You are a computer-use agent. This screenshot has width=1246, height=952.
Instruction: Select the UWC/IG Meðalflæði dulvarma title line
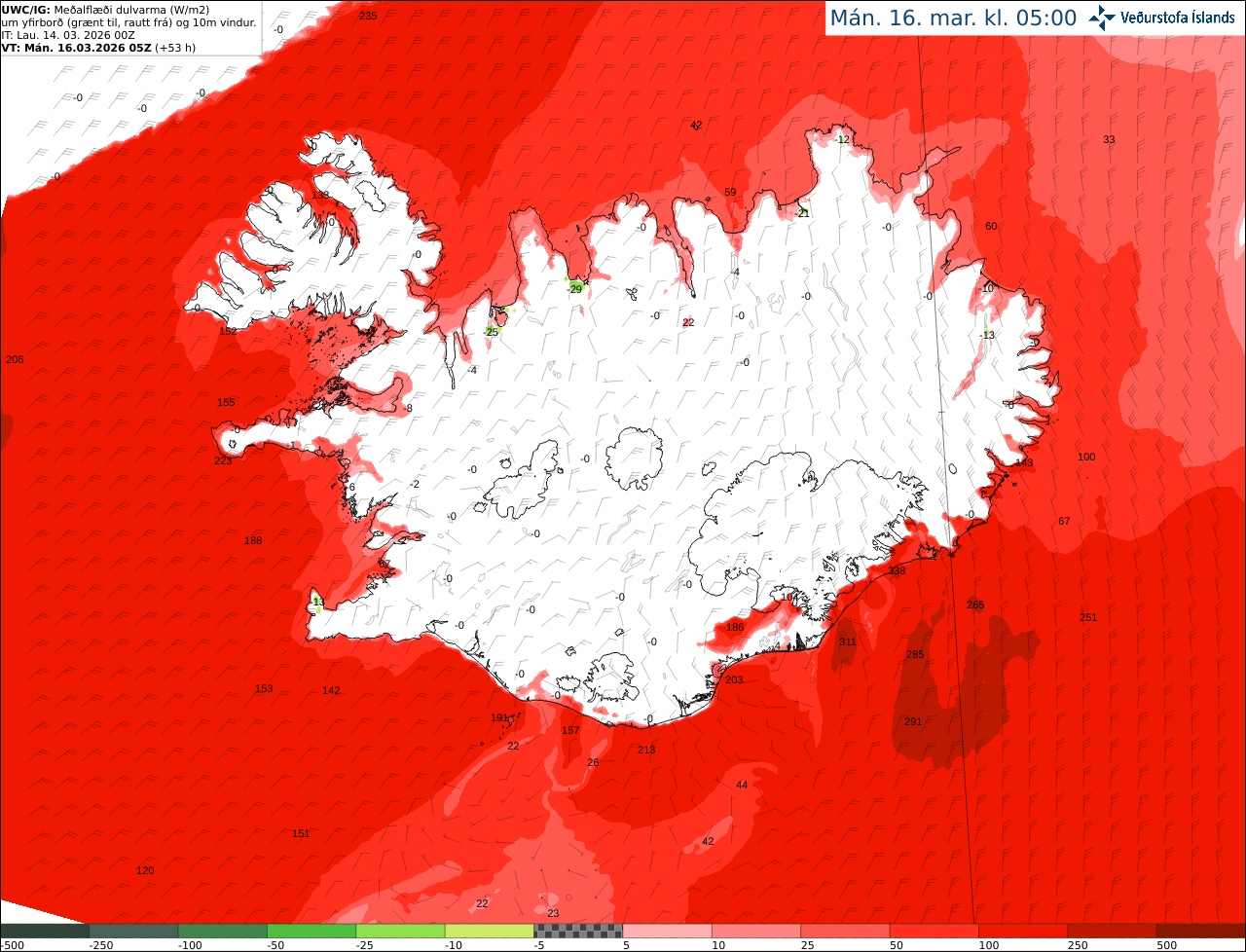[x=105, y=10]
